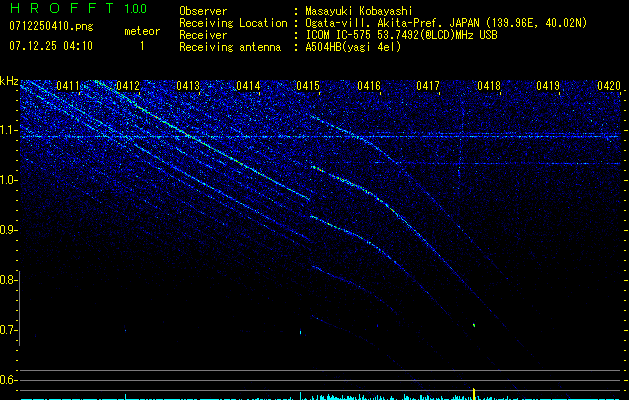Click the A504HB(yagi 4el) antenna text

pyautogui.click(x=353, y=47)
